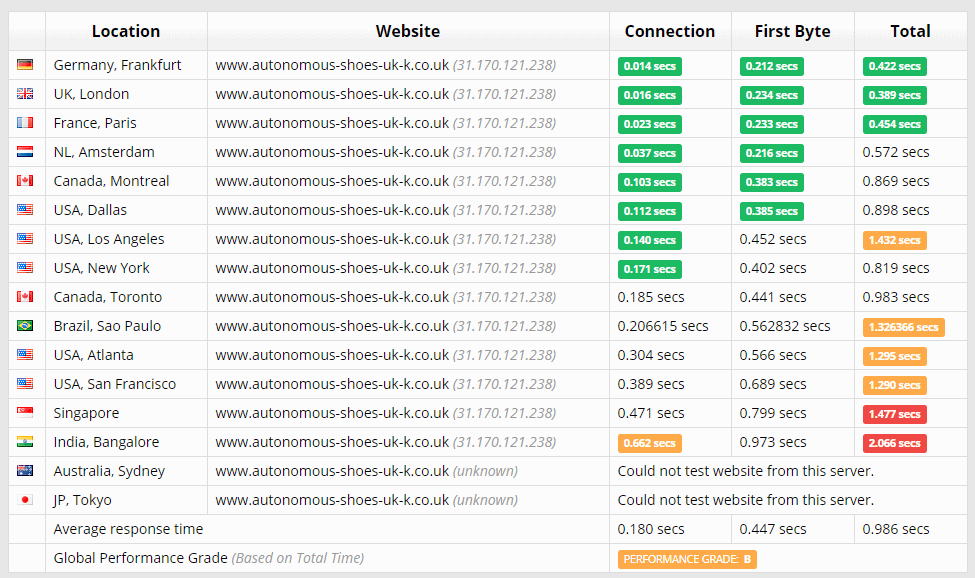
Task: Click the 0.037 secs badge for Amsterdam
Action: click(x=650, y=154)
